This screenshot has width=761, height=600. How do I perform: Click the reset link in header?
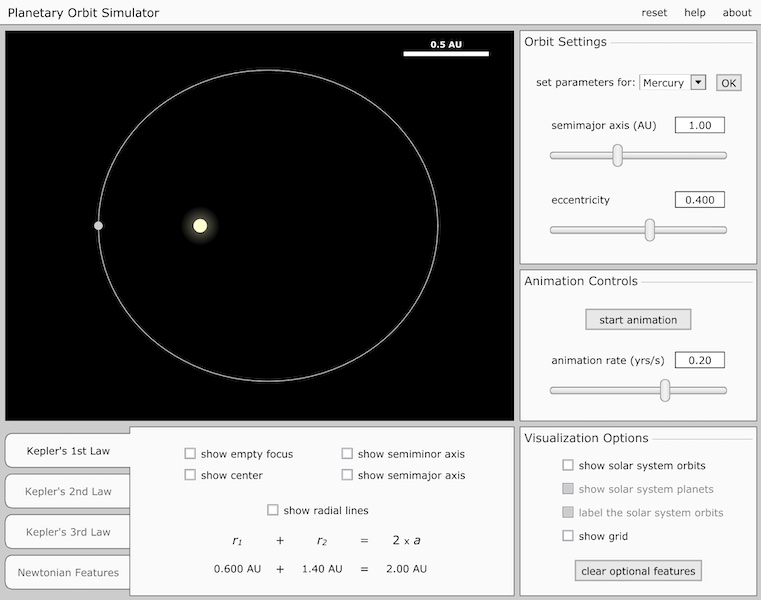pos(654,13)
